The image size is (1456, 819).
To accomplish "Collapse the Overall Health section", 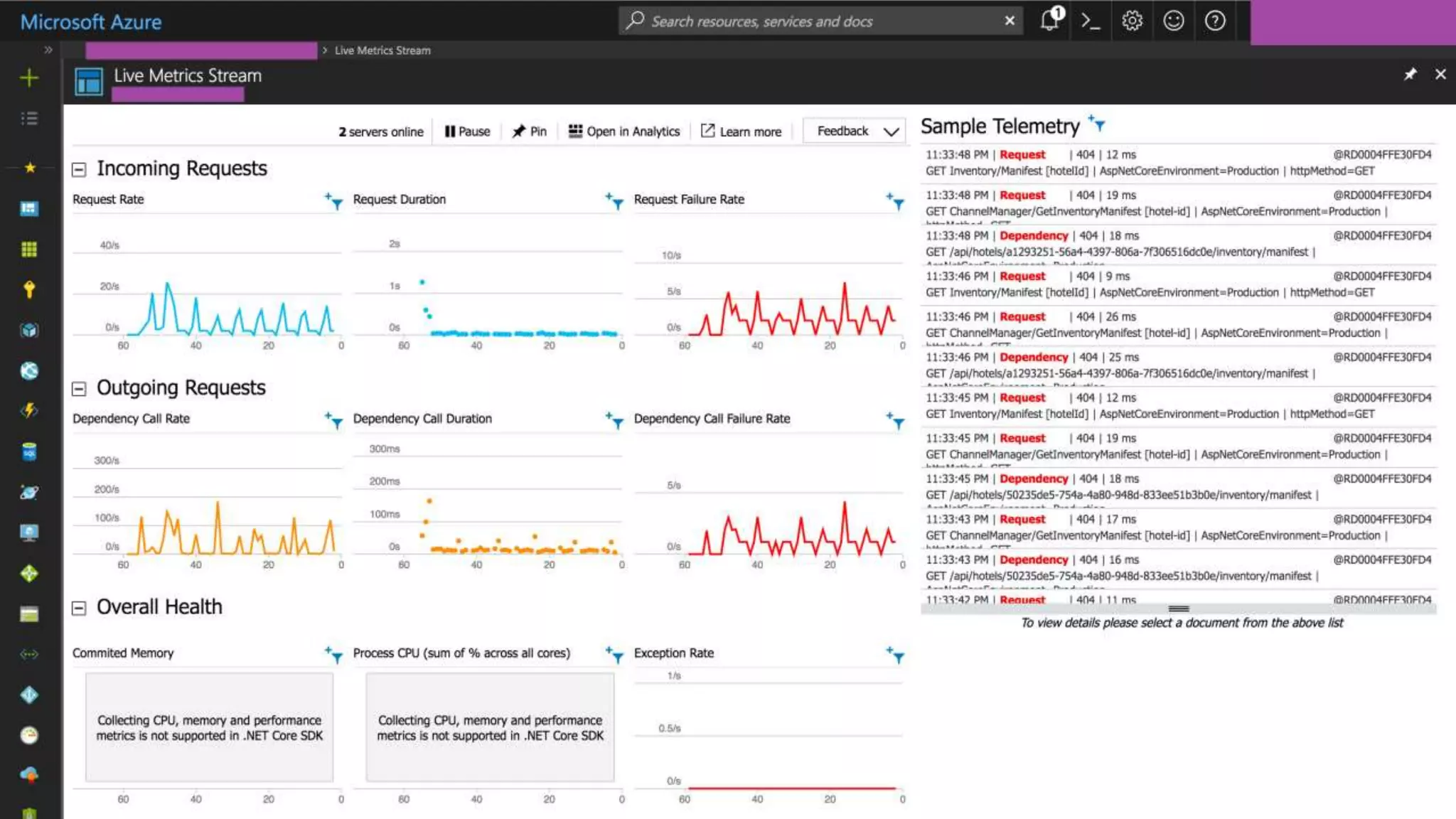I will (79, 608).
